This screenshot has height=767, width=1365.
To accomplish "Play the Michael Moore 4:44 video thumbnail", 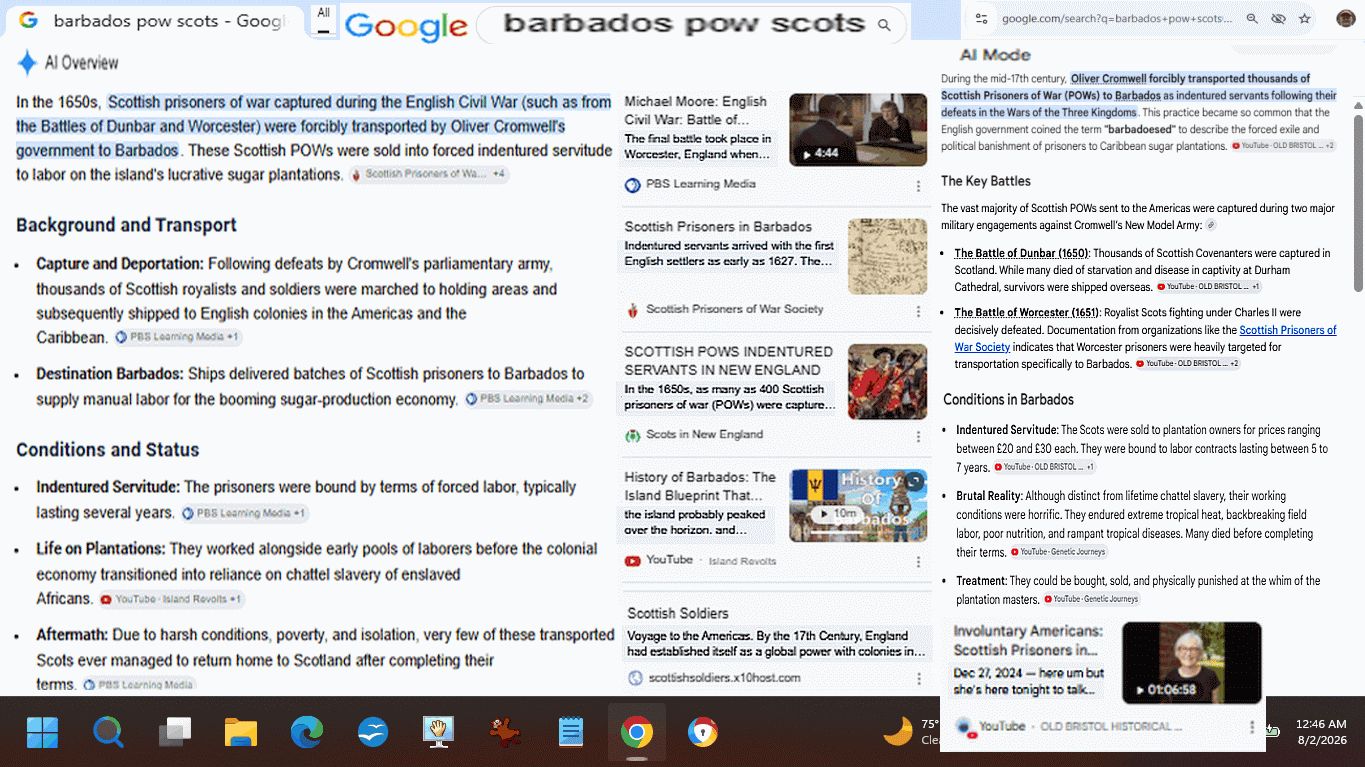I will point(858,130).
